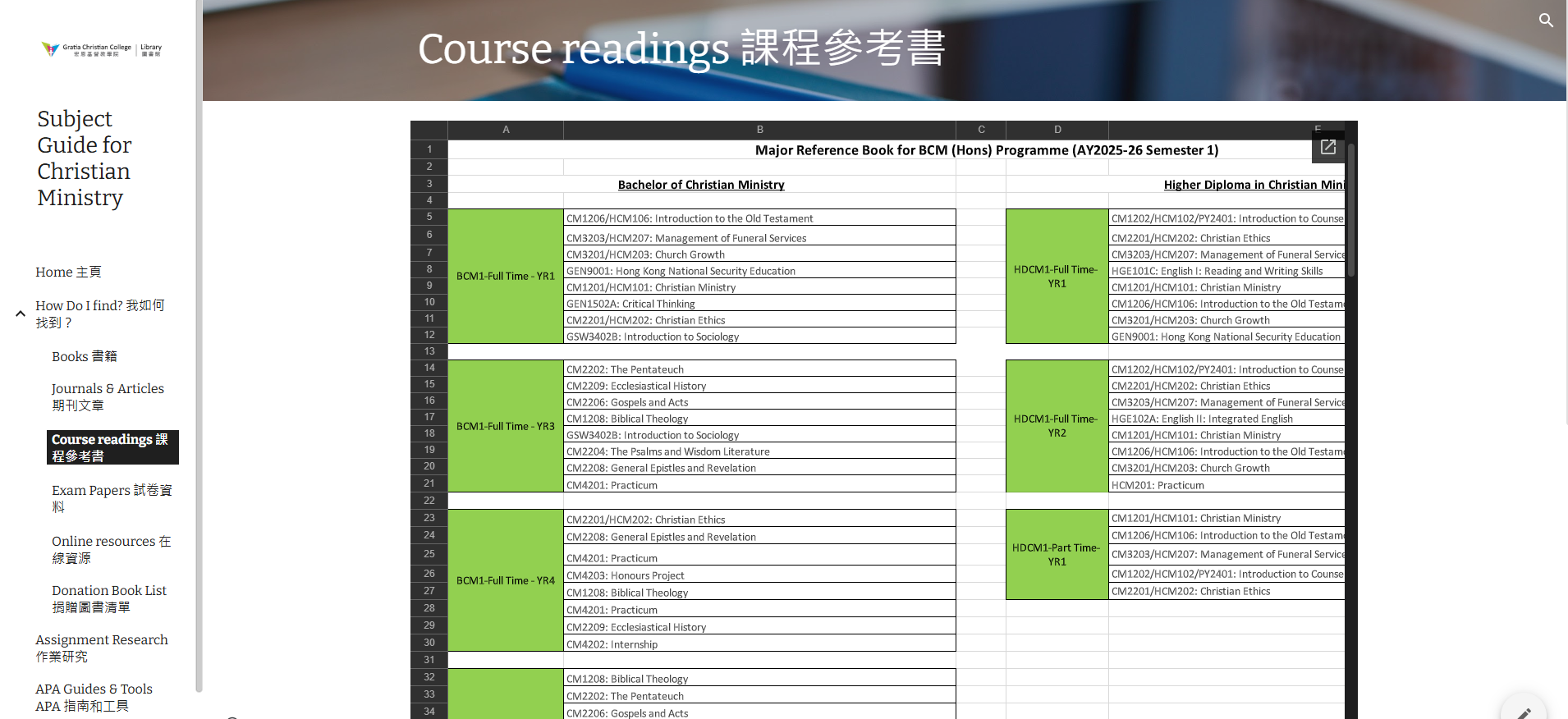Image resolution: width=1568 pixels, height=719 pixels.
Task: Open Donation Book List 捐贈圖書清單
Action: pyautogui.click(x=109, y=598)
